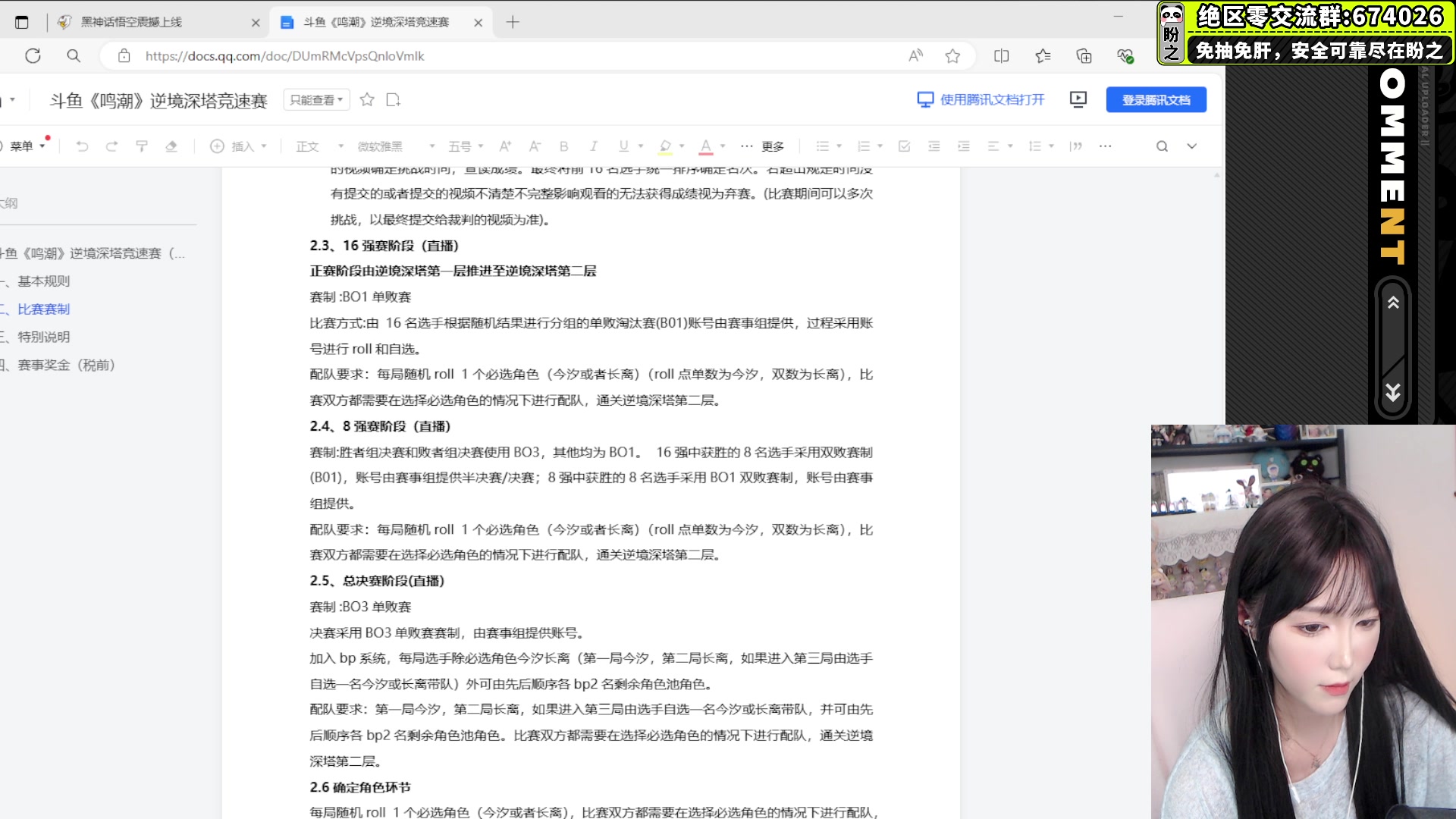1456x819 pixels.
Task: Star the document next to title
Action: tap(367, 99)
